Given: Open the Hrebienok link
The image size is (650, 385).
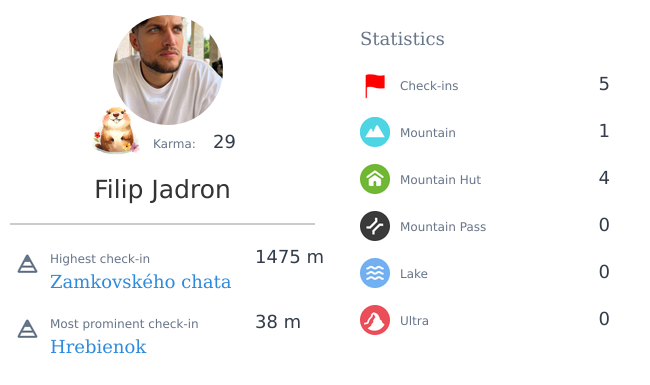Looking at the screenshot, I should [98, 347].
